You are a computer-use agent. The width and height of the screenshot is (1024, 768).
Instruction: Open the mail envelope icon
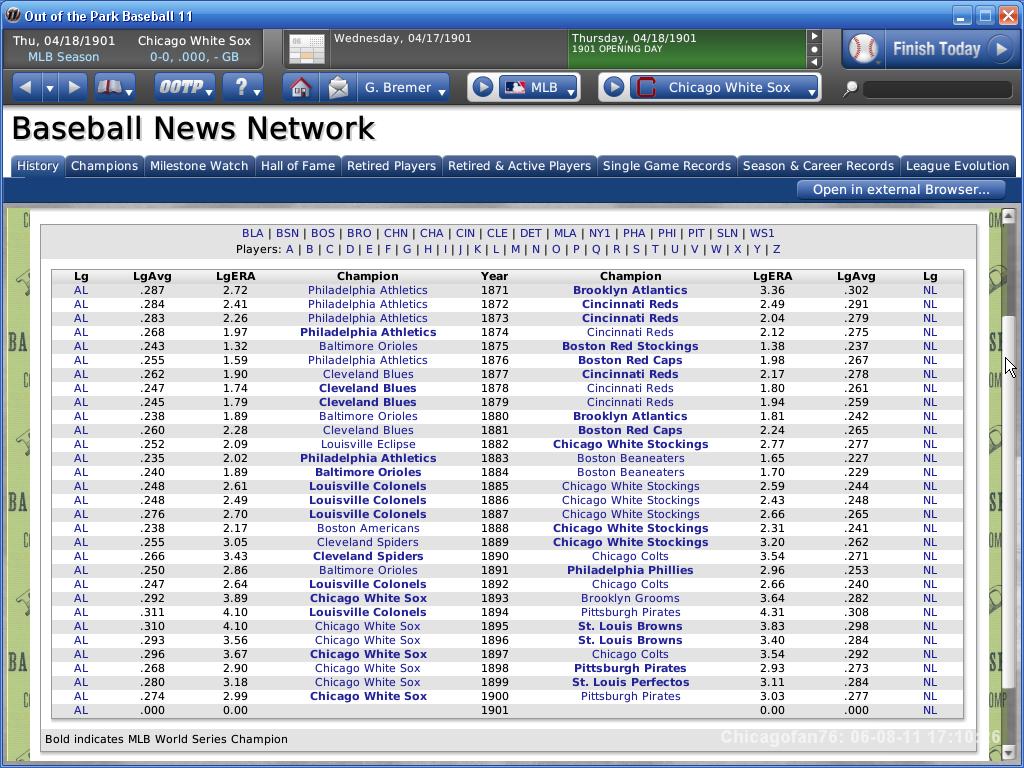coord(338,88)
